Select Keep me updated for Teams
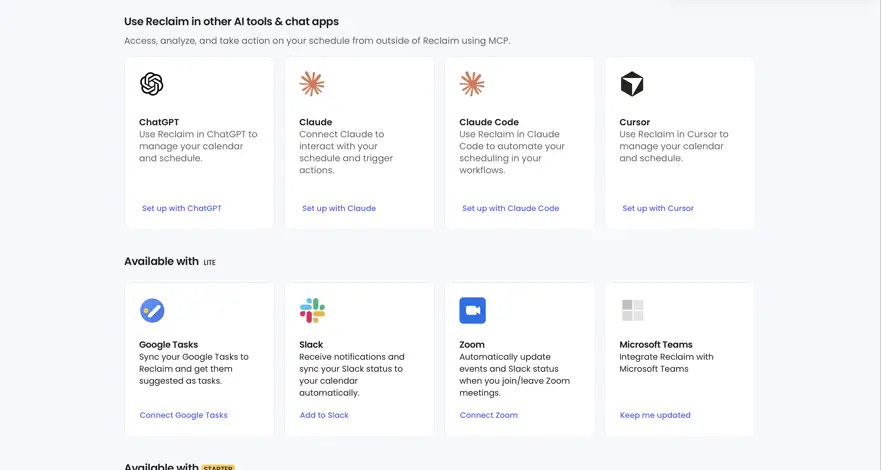The image size is (881, 470). (x=655, y=416)
